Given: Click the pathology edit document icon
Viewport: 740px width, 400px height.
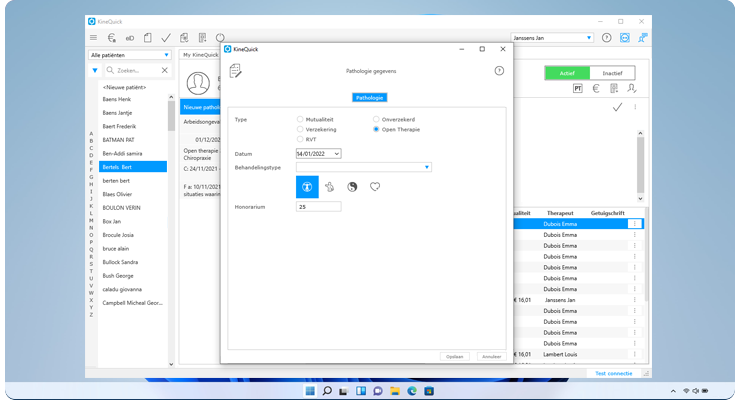Looking at the screenshot, I should (x=235, y=71).
